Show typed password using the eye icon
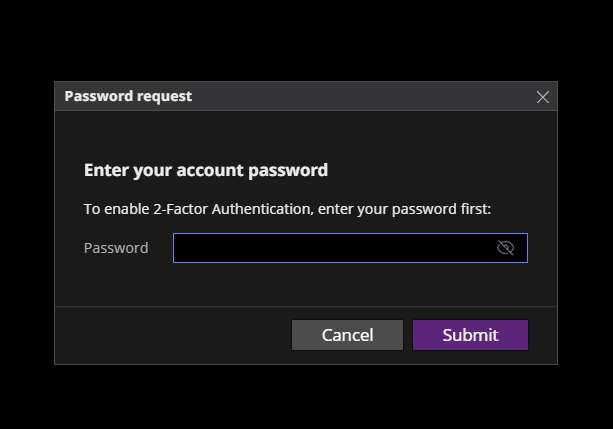Image resolution: width=613 pixels, height=429 pixels. coord(505,248)
